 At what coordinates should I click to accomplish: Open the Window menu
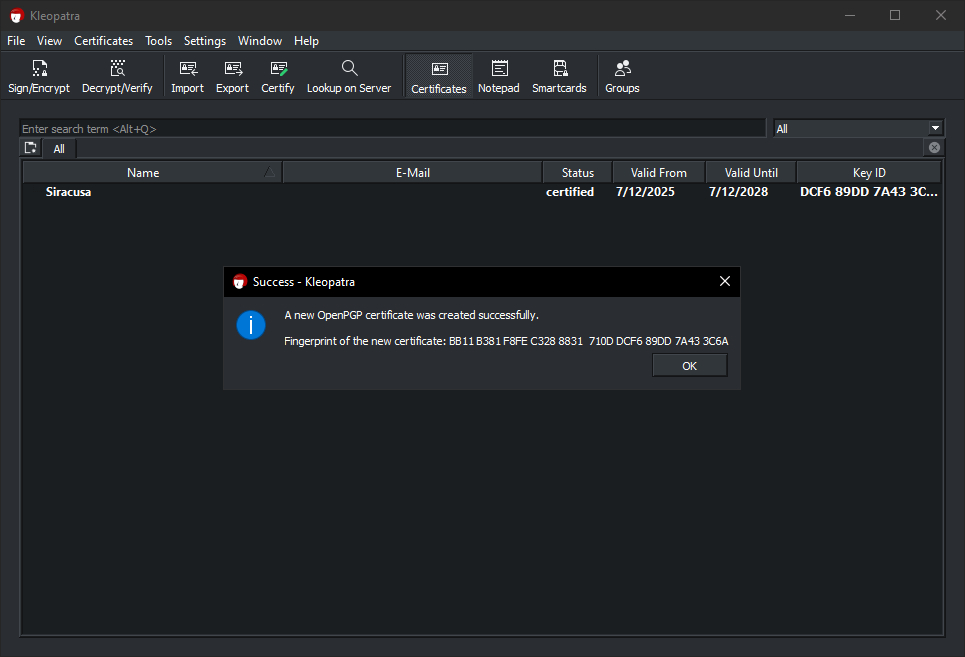pos(260,41)
